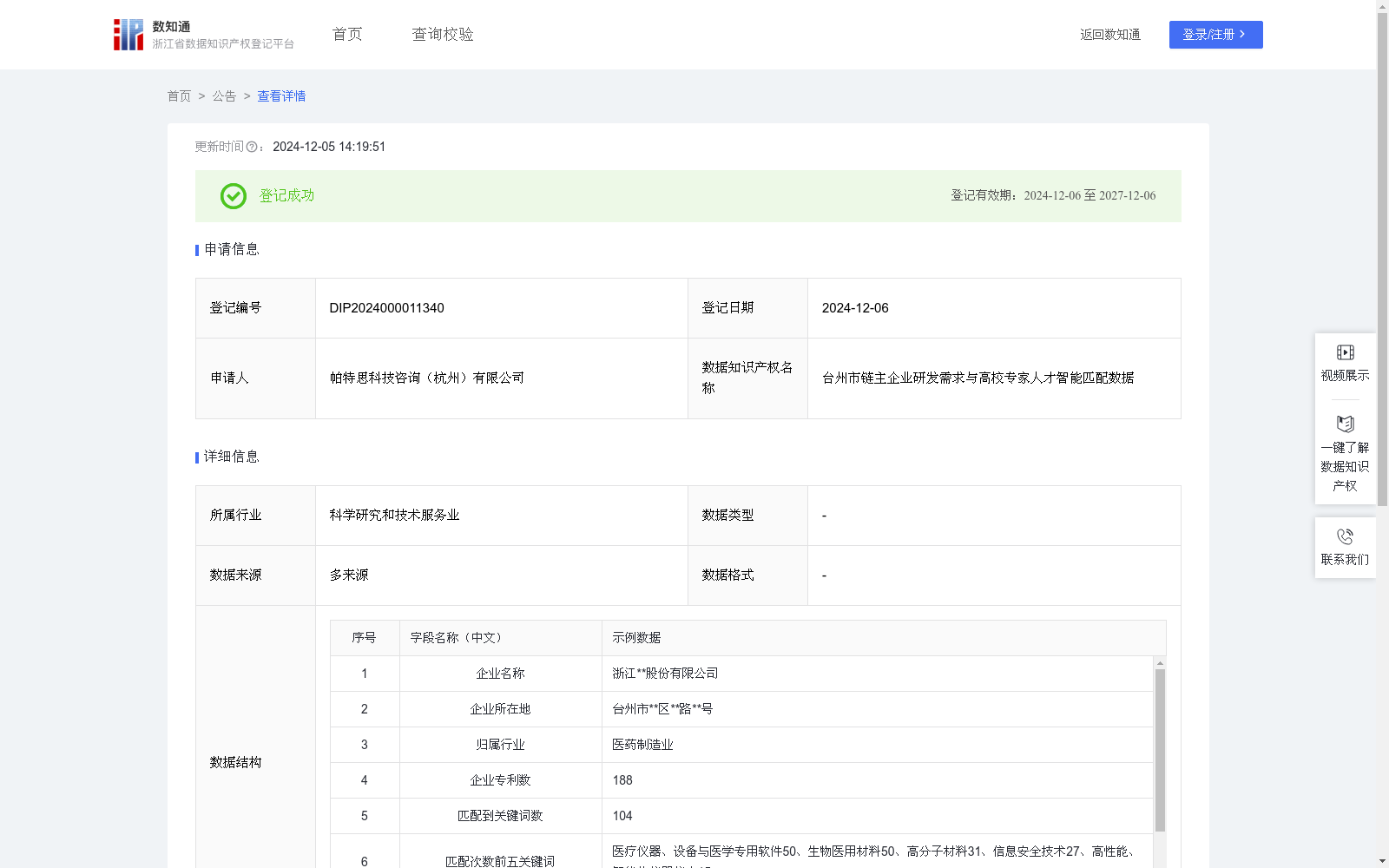Click the green 登记成功 checkmark icon
Screen dimensions: 1389x868
pyautogui.click(x=234, y=196)
